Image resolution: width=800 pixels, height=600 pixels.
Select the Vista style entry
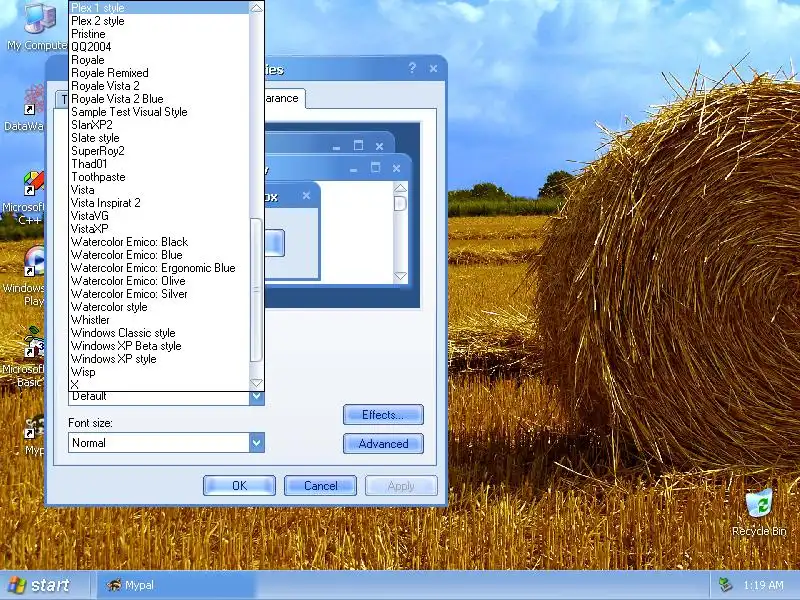(159, 190)
